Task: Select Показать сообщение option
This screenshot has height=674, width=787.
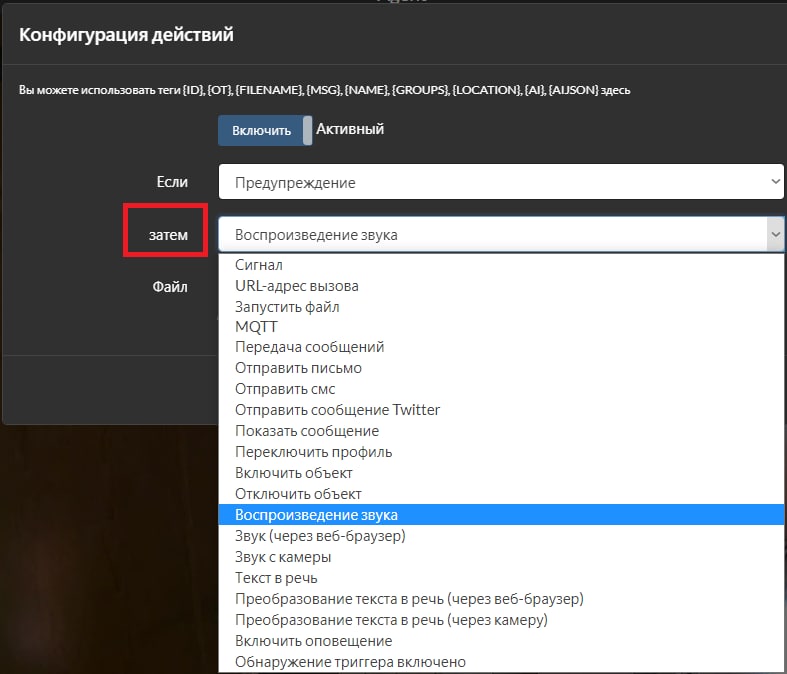Action: [501, 431]
